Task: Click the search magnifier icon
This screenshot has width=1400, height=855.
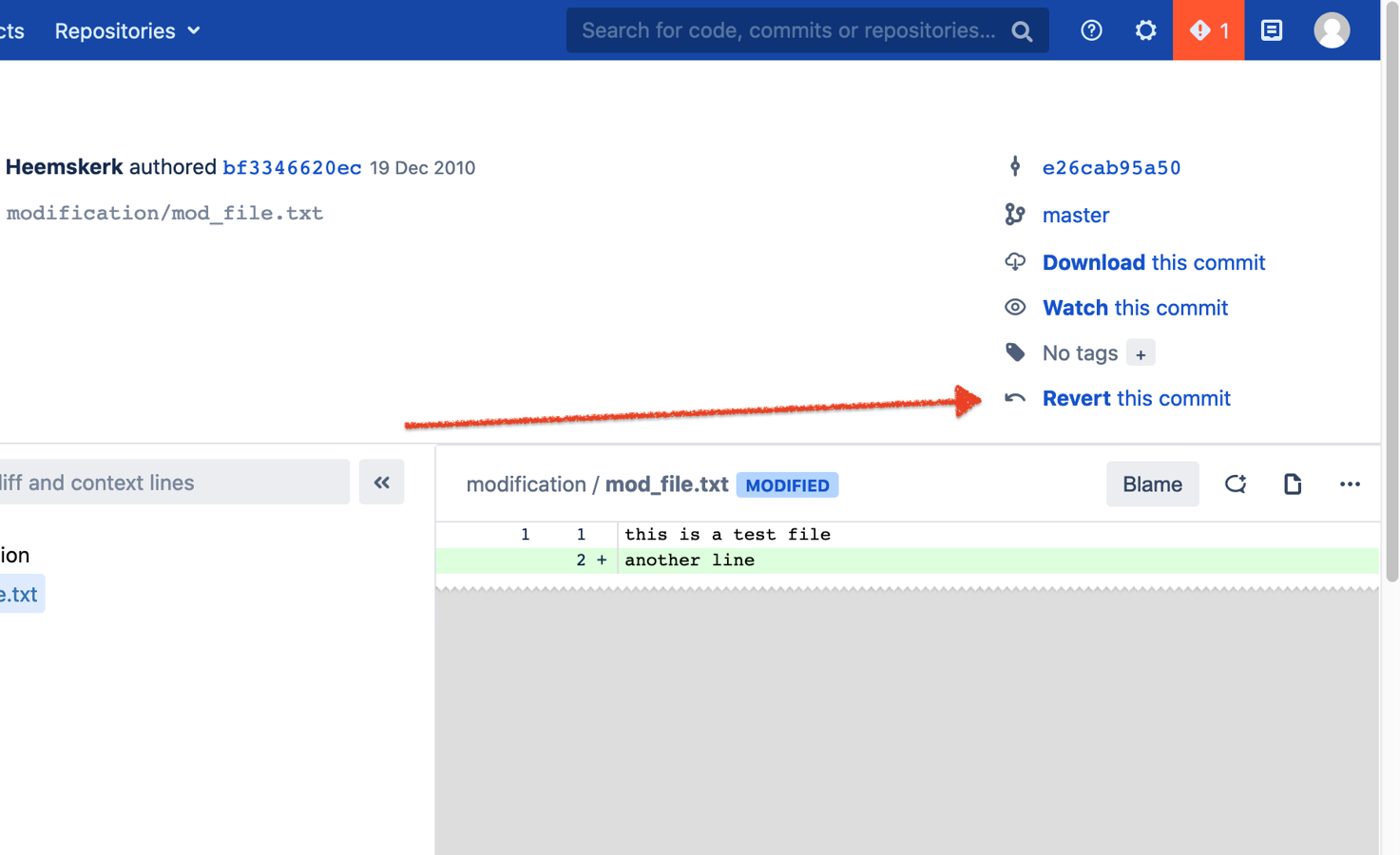Action: tap(1022, 31)
